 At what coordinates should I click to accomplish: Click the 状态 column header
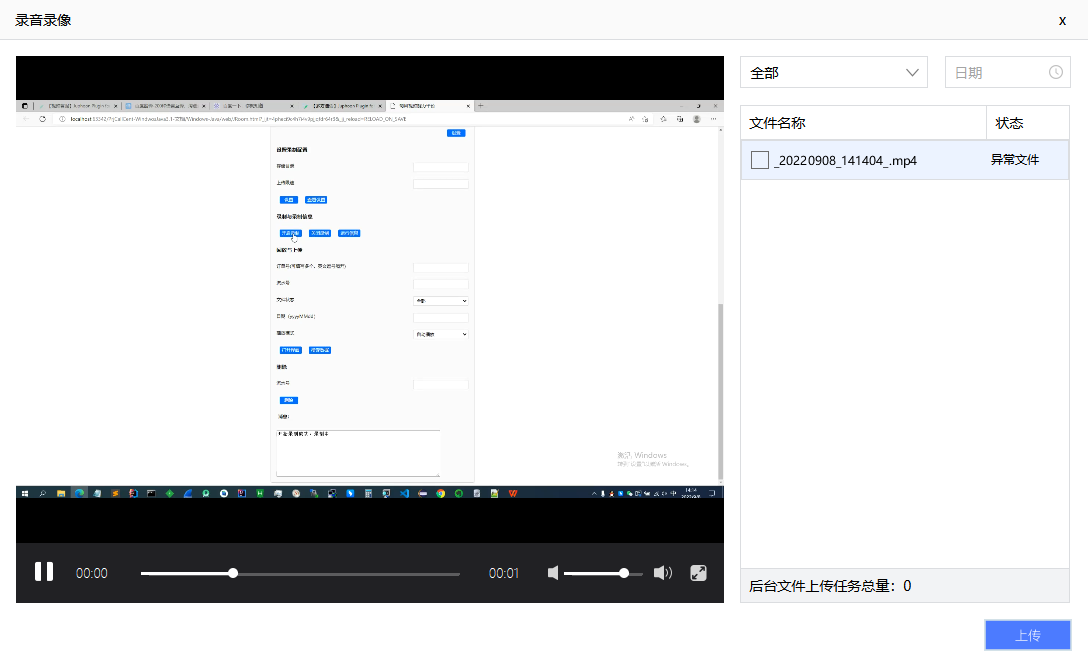(1028, 123)
